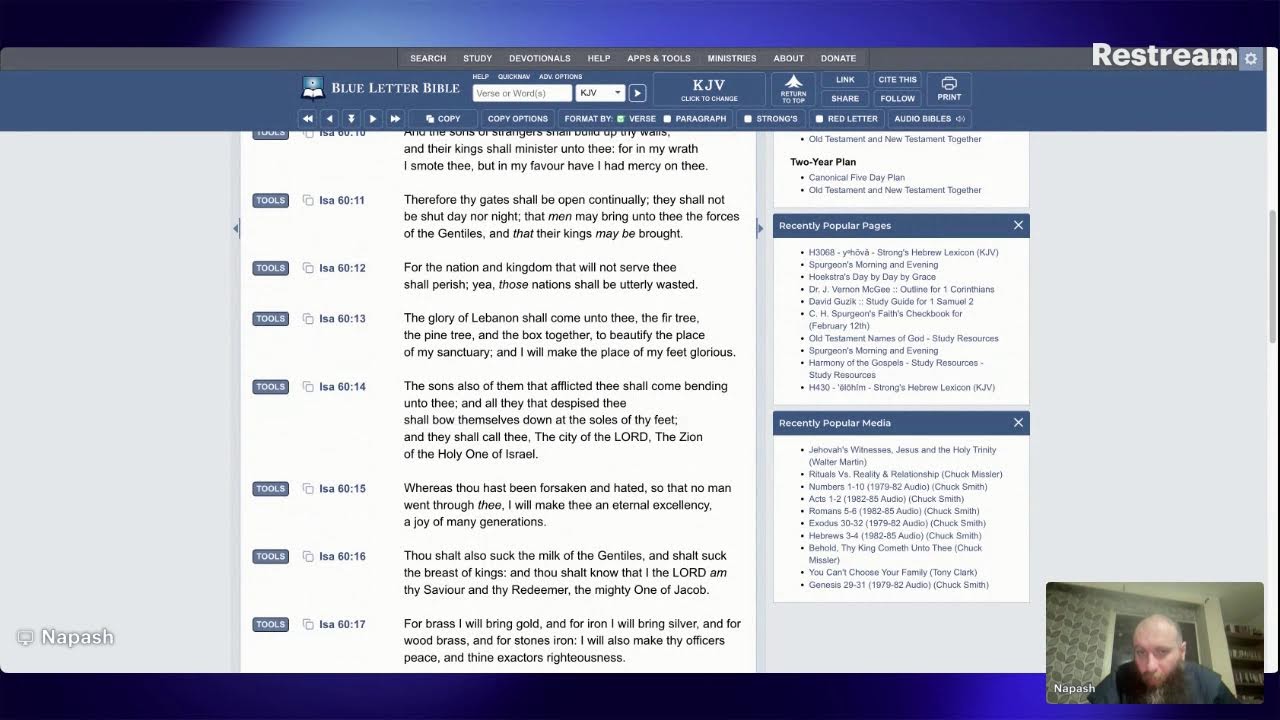Viewport: 1280px width, 720px height.
Task: Select Verse format option
Action: click(x=637, y=119)
